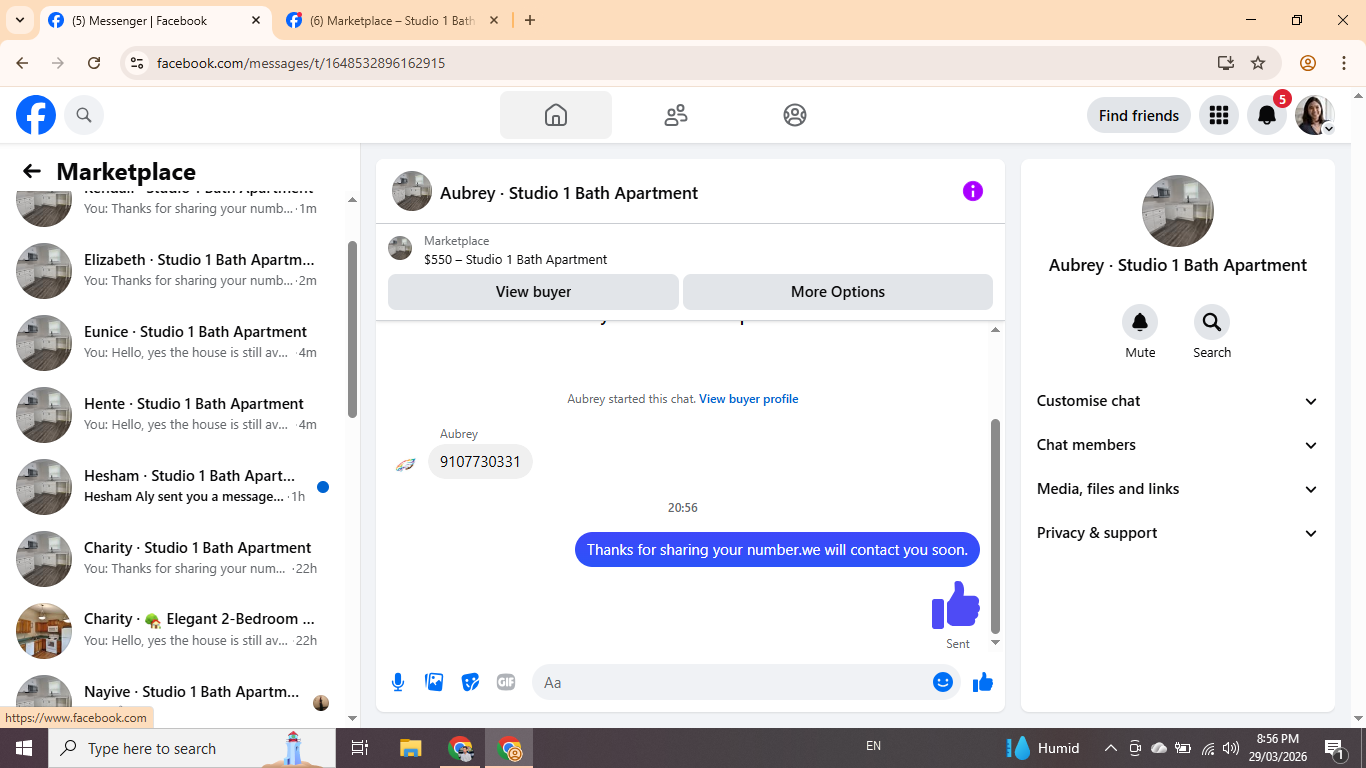The image size is (1366, 768).
Task: Click the 9107730331 message bubble
Action: (x=480, y=462)
